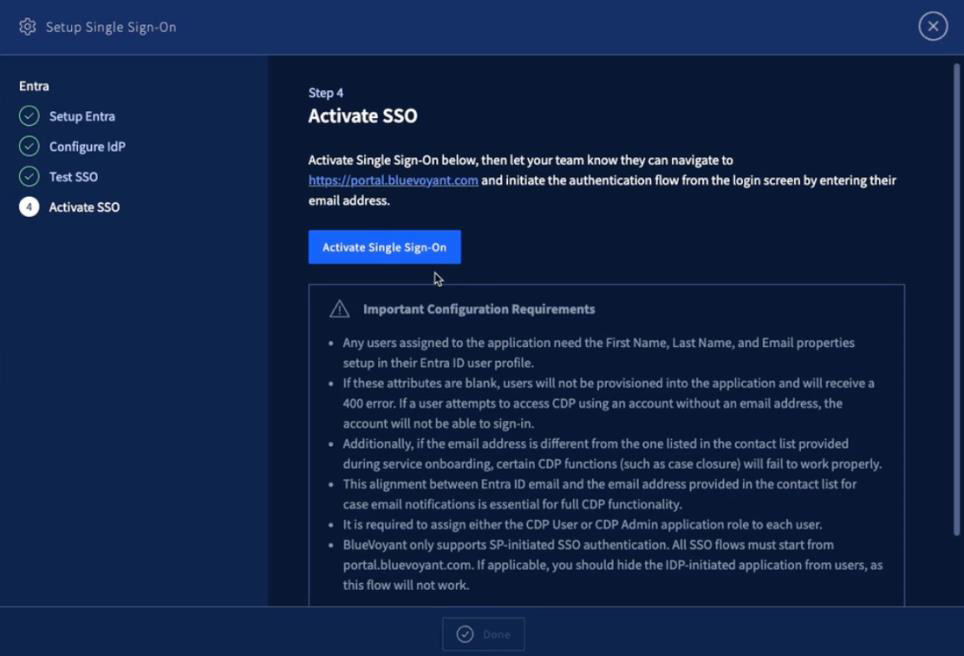This screenshot has width=964, height=656.
Task: Click the Important Configuration Requirements heading
Action: tap(479, 309)
